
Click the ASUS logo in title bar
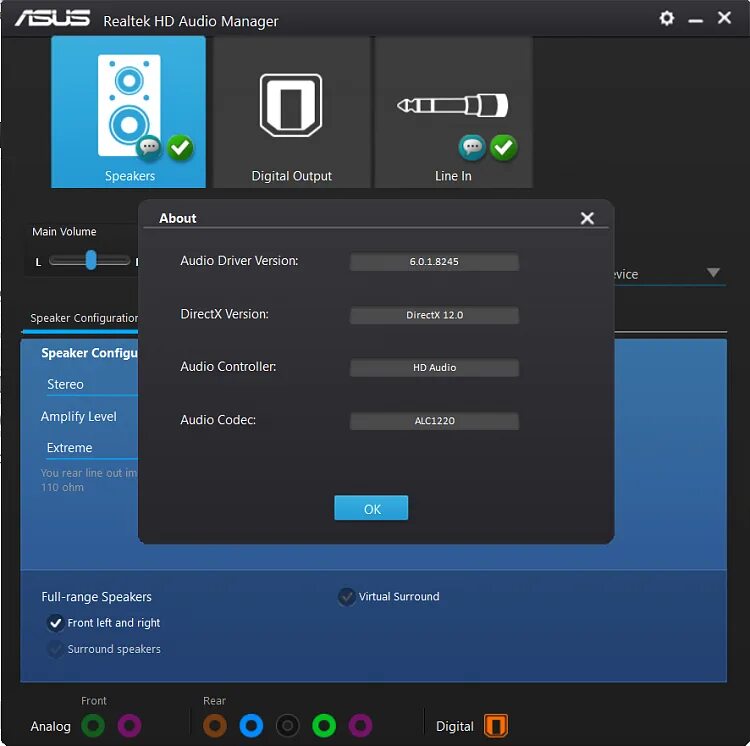point(52,19)
